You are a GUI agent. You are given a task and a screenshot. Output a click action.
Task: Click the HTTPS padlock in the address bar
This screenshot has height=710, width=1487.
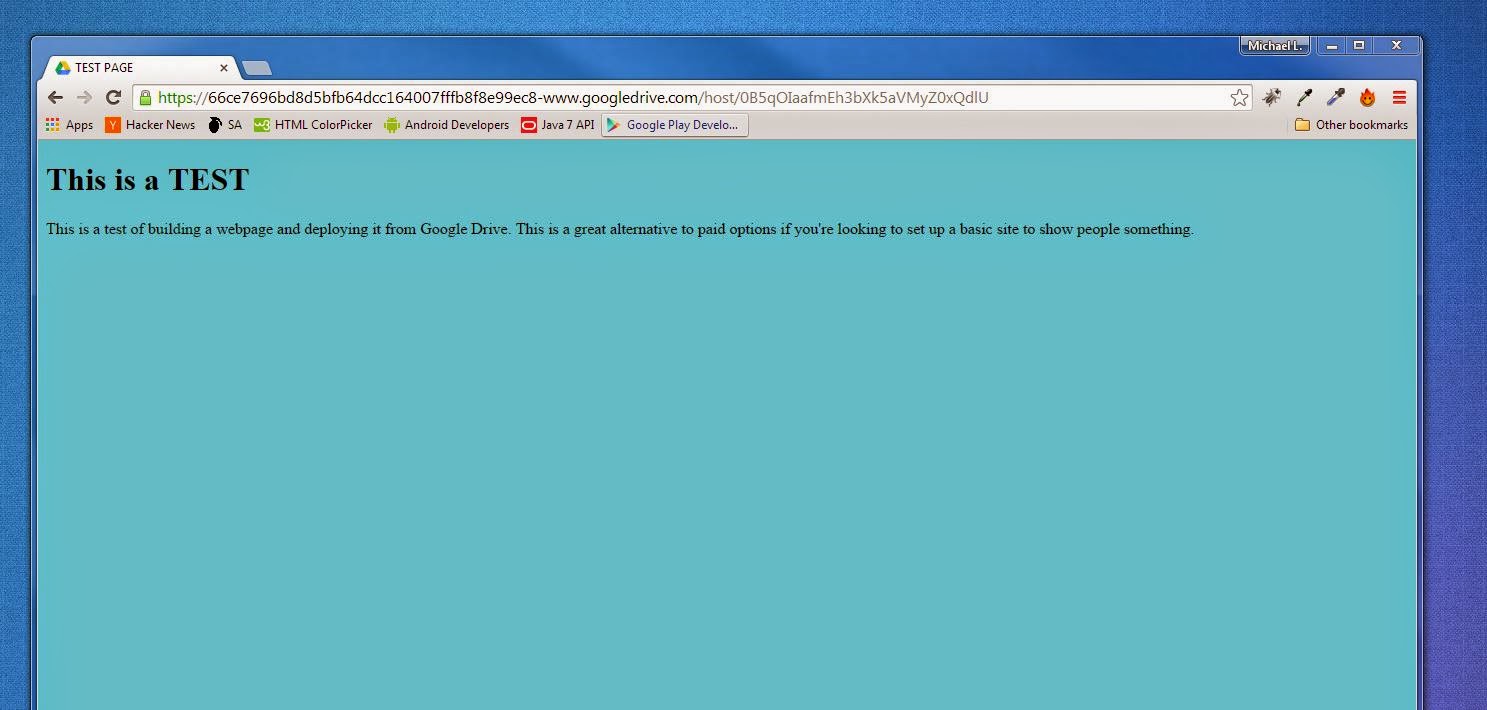click(144, 97)
